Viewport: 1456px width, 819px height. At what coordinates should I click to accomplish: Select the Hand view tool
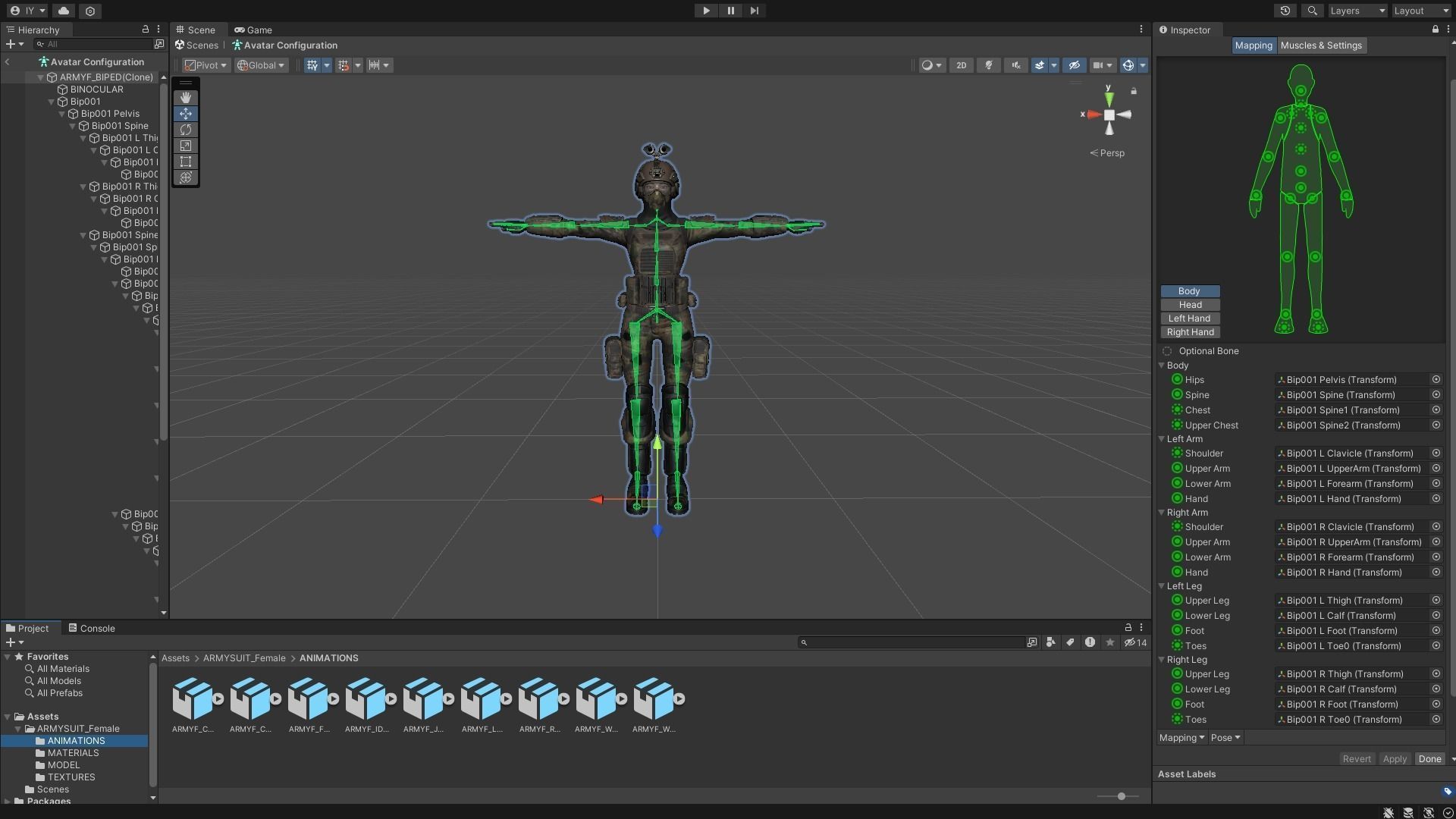pyautogui.click(x=186, y=98)
